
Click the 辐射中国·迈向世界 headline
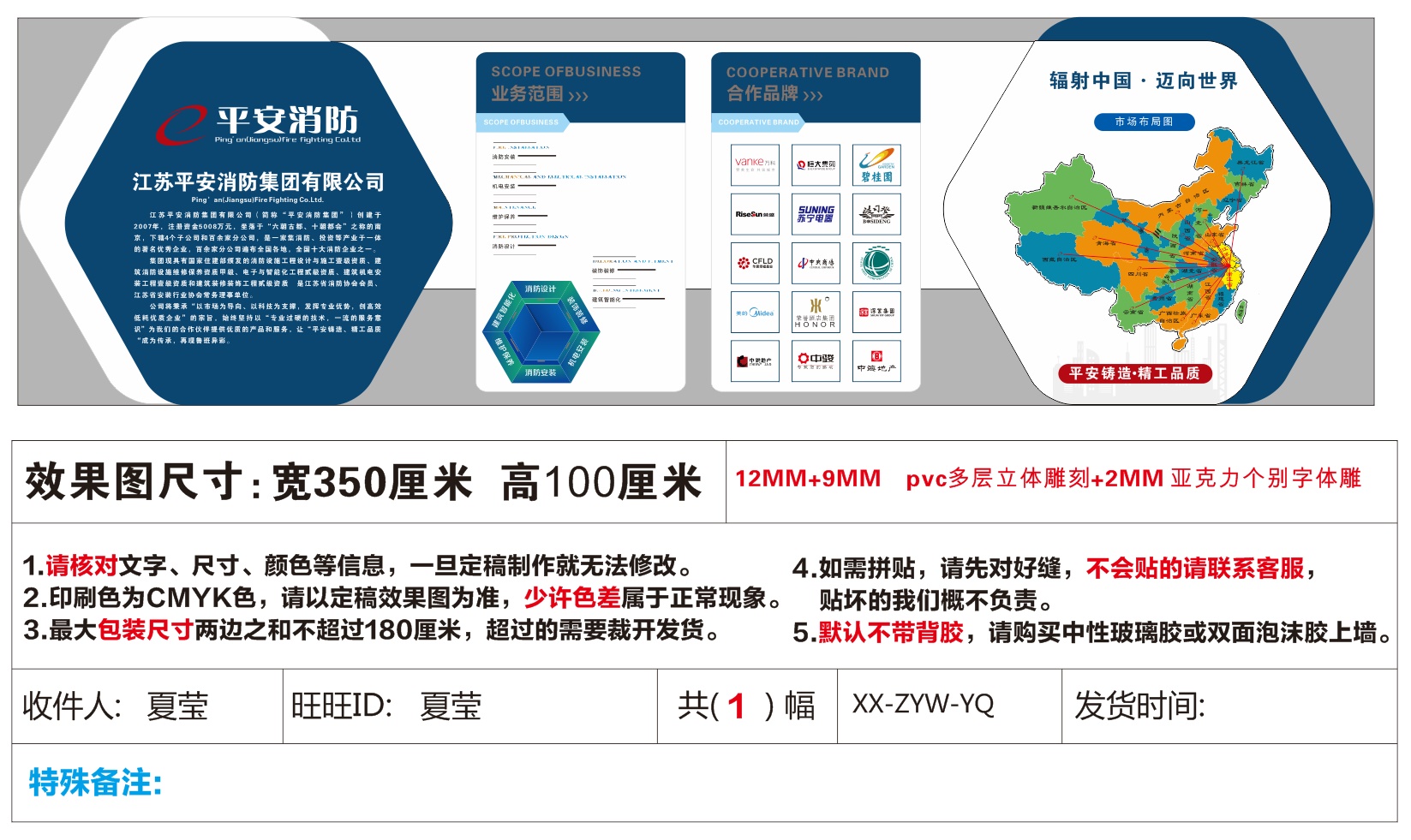(x=1144, y=81)
